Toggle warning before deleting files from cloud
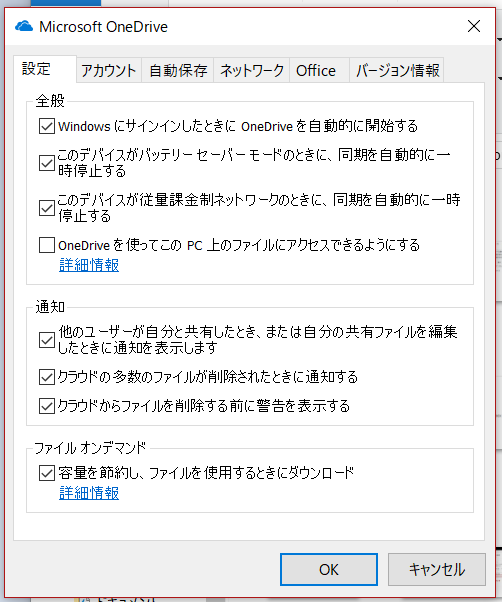 coord(47,406)
